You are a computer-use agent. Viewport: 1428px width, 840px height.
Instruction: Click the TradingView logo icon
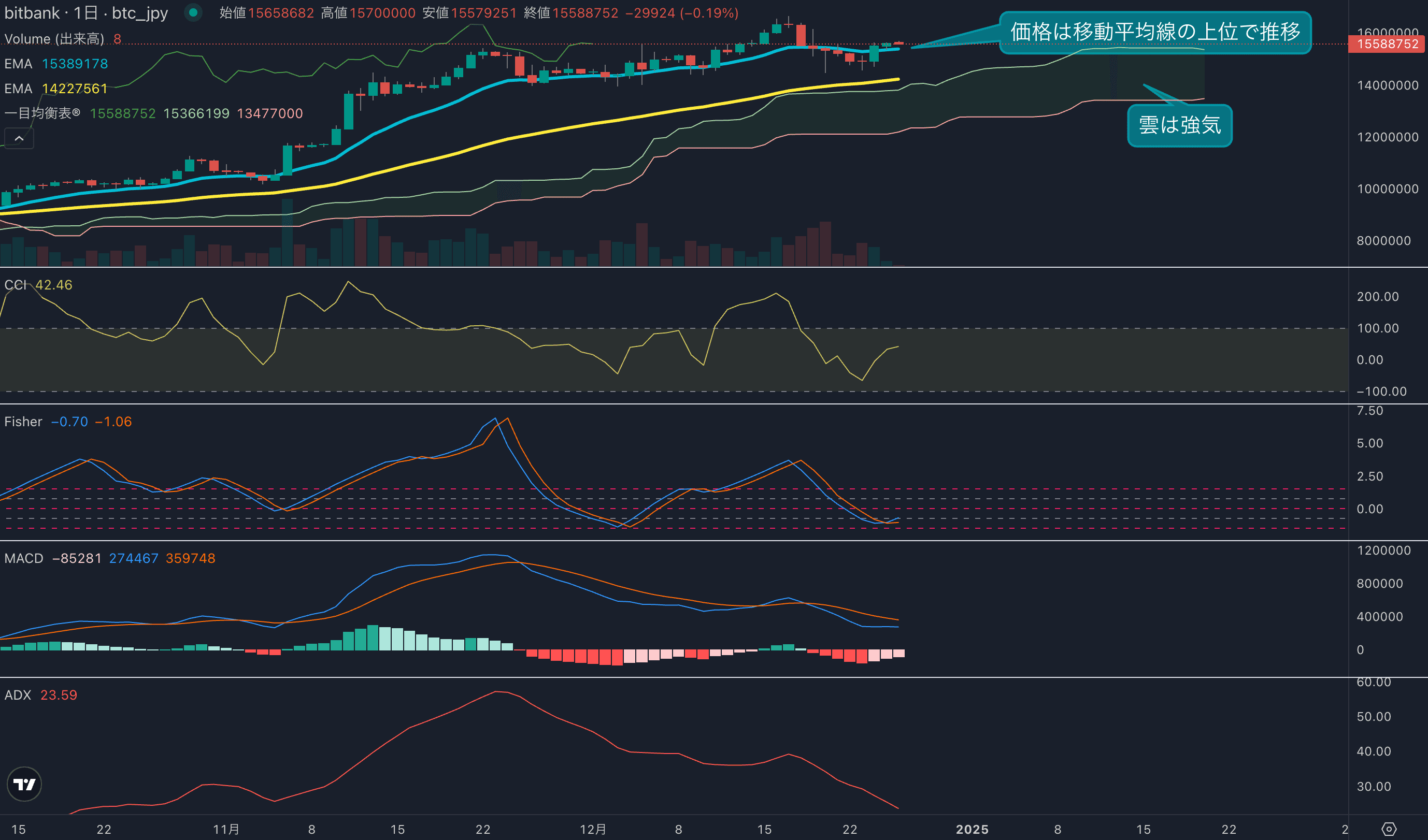(24, 784)
